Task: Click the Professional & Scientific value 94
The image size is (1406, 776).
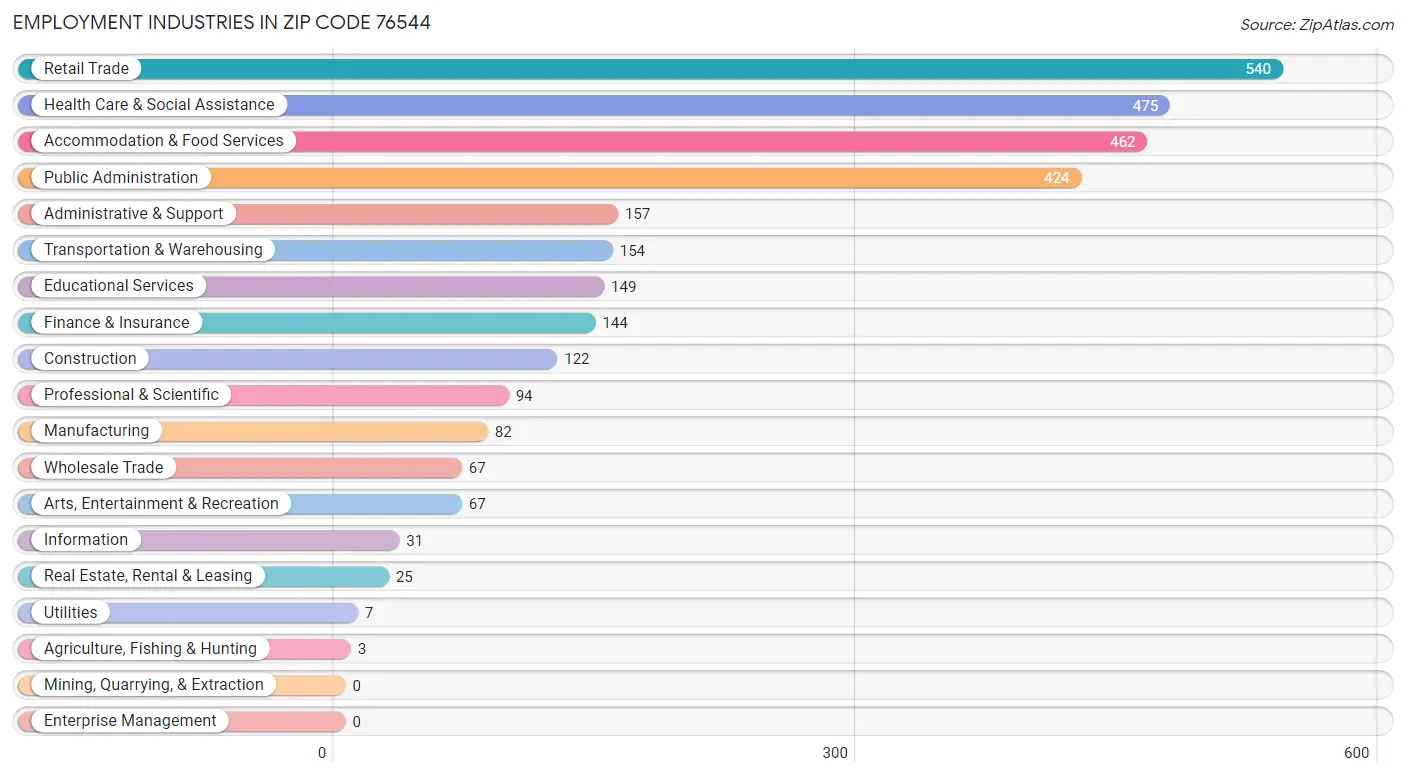Action: [x=524, y=396]
